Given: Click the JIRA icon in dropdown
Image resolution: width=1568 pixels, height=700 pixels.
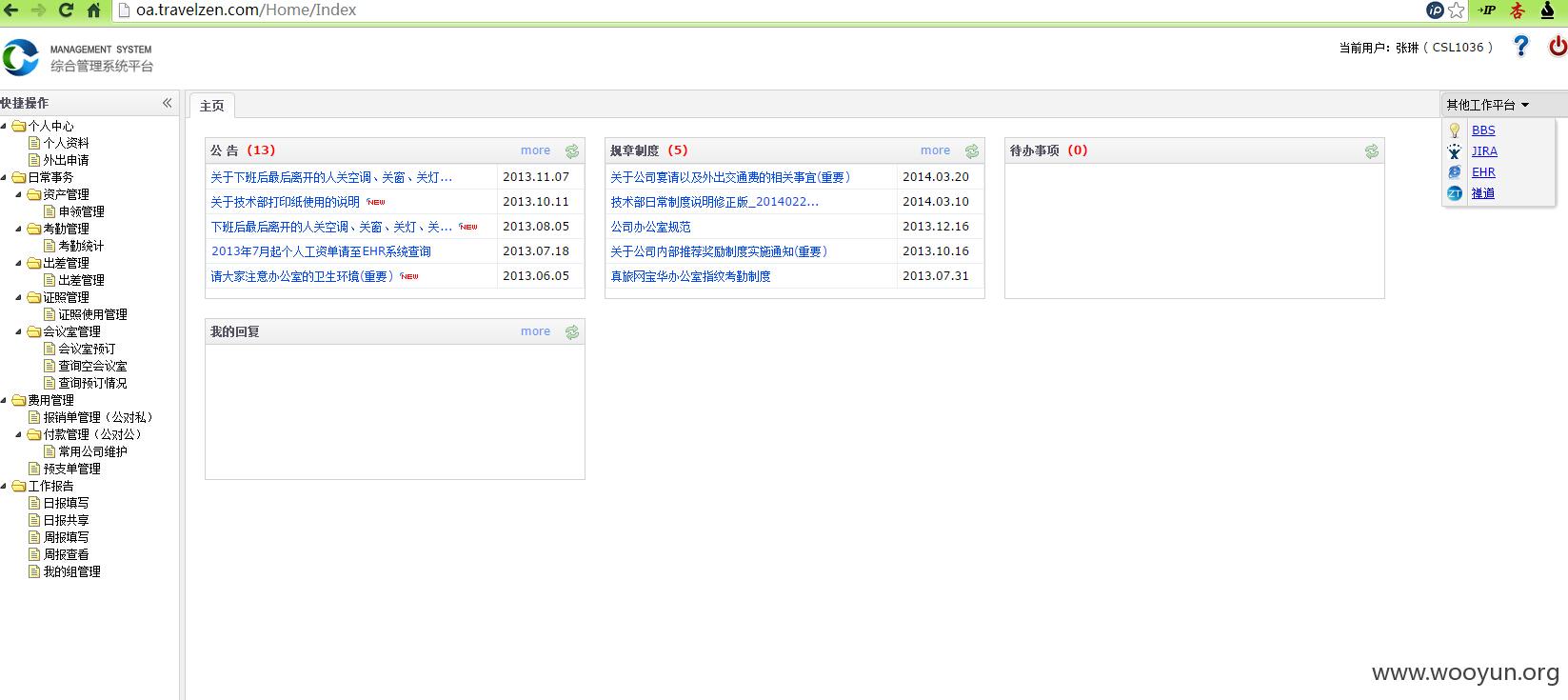Looking at the screenshot, I should pyautogui.click(x=1455, y=151).
